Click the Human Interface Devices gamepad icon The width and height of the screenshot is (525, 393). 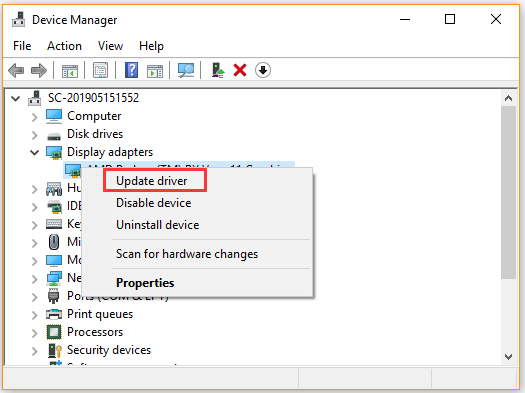pyautogui.click(x=54, y=189)
